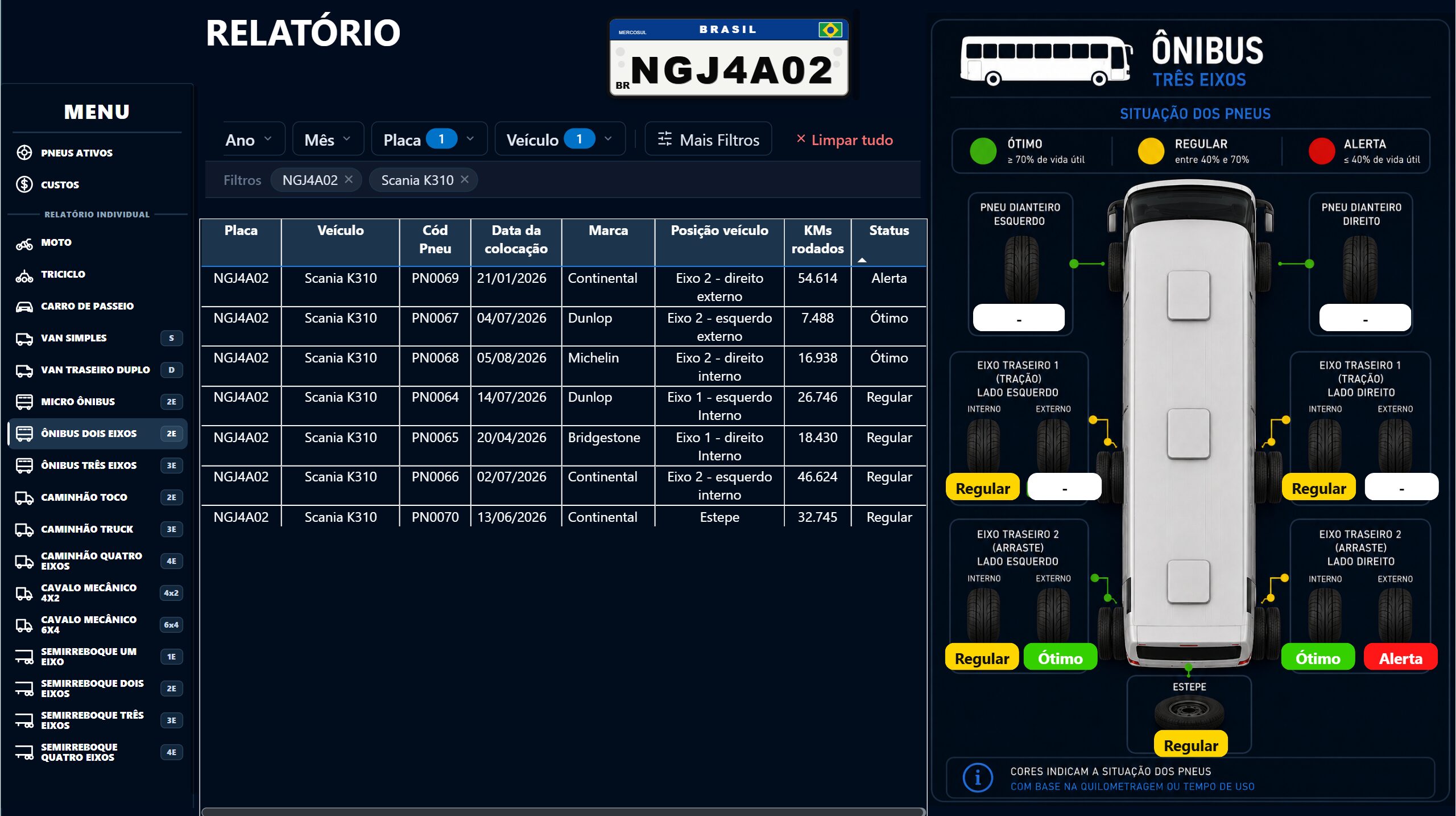Click the red Alerta legend circle
The width and height of the screenshot is (1456, 816).
click(x=1322, y=151)
